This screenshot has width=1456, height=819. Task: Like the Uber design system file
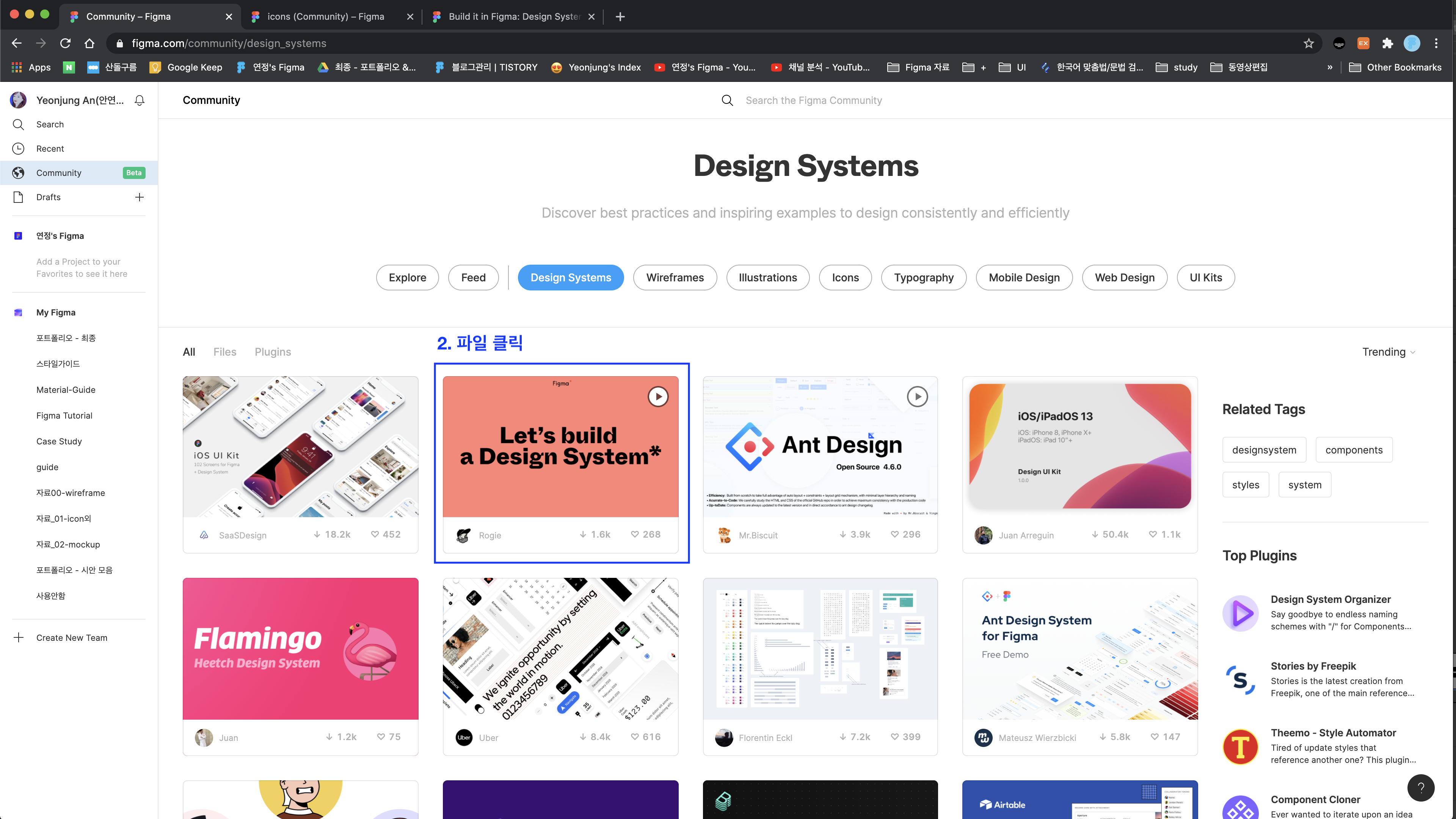coord(635,737)
